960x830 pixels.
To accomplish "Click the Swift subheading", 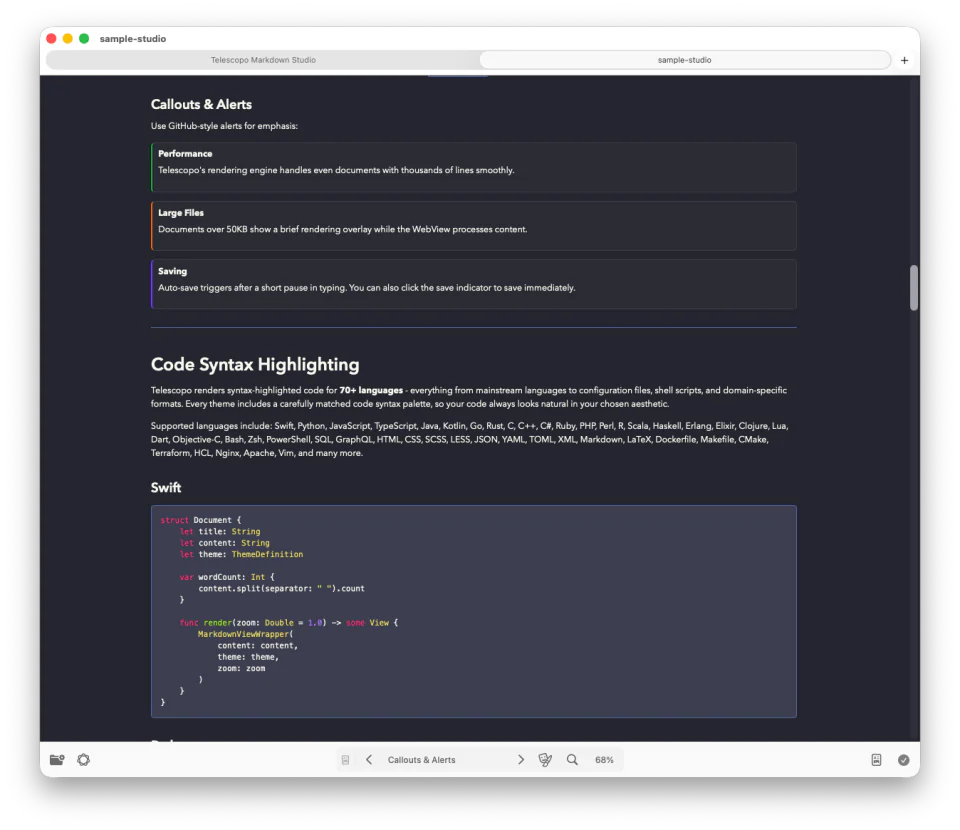I will click(x=166, y=488).
